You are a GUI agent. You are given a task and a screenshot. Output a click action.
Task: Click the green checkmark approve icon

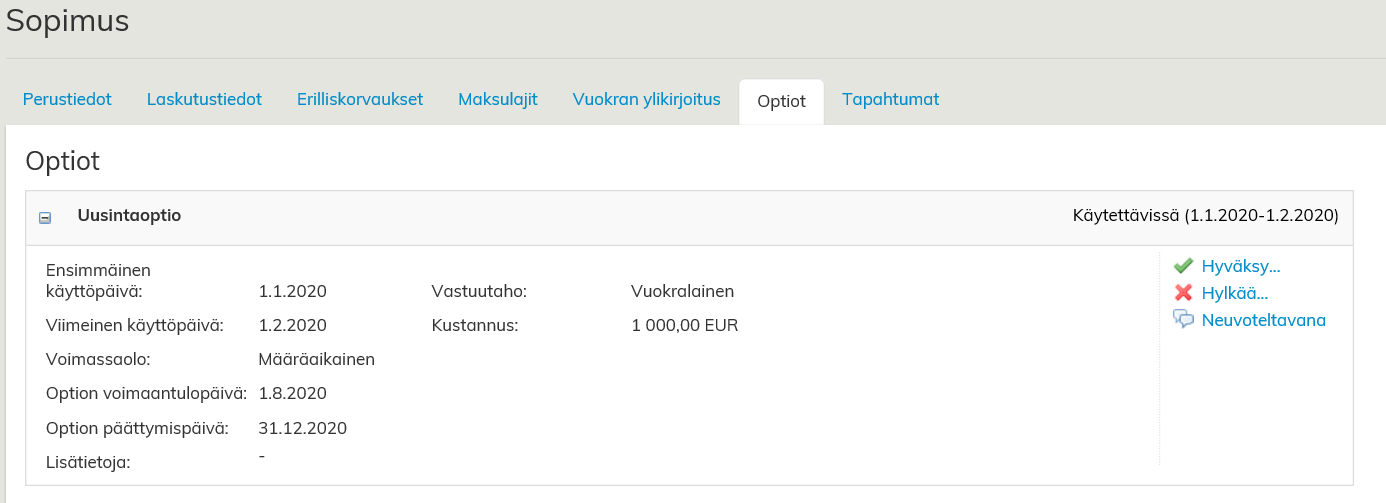point(1183,266)
